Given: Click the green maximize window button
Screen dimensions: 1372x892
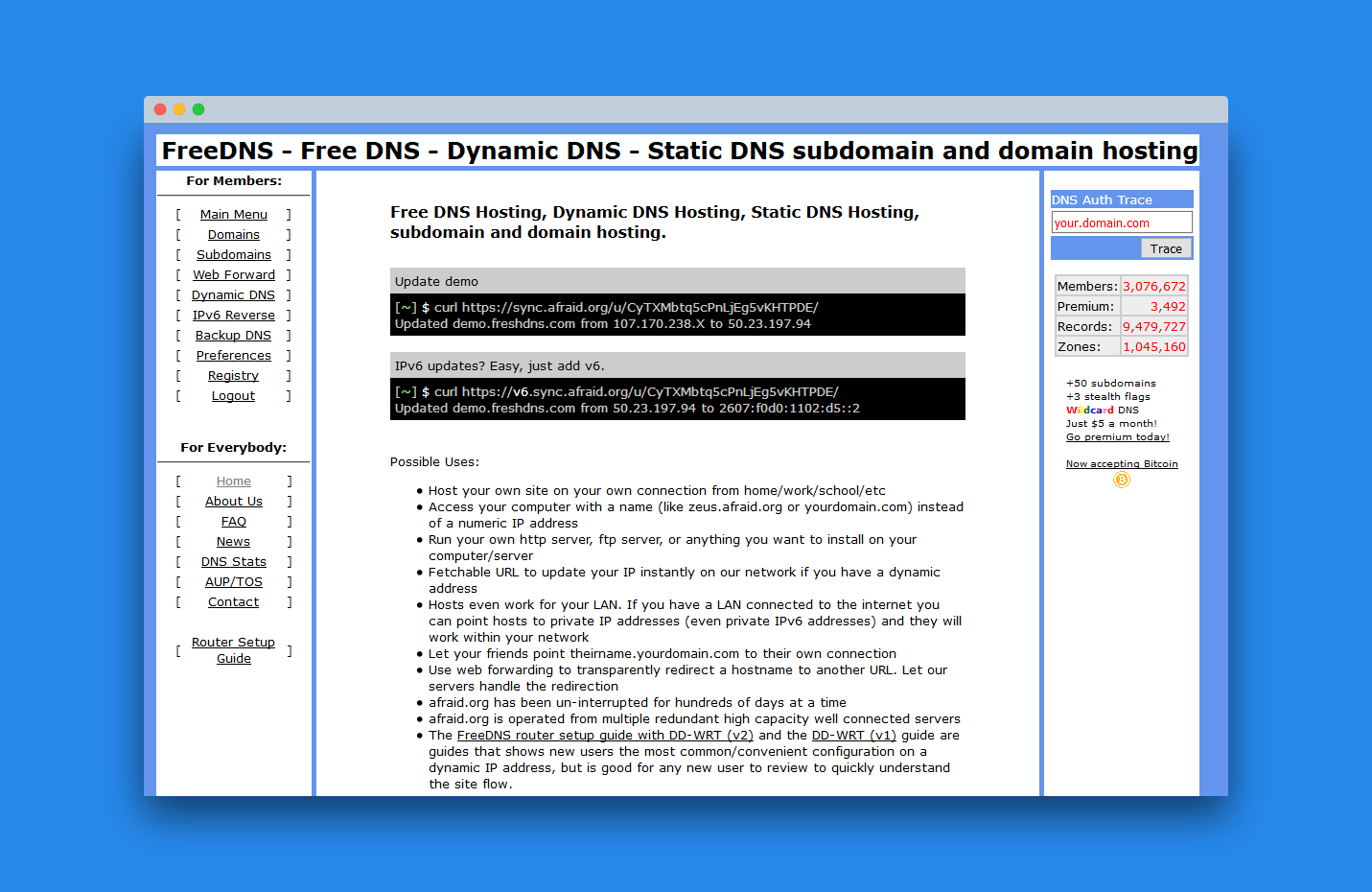Looking at the screenshot, I should [198, 109].
